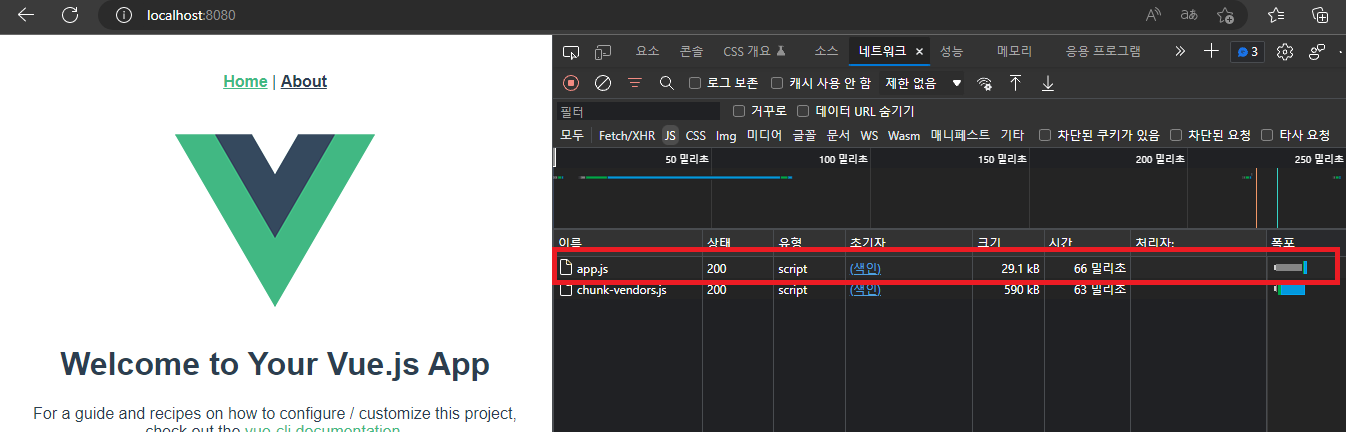1346x432 pixels.
Task: Click the 필터 text input field
Action: tap(638, 111)
